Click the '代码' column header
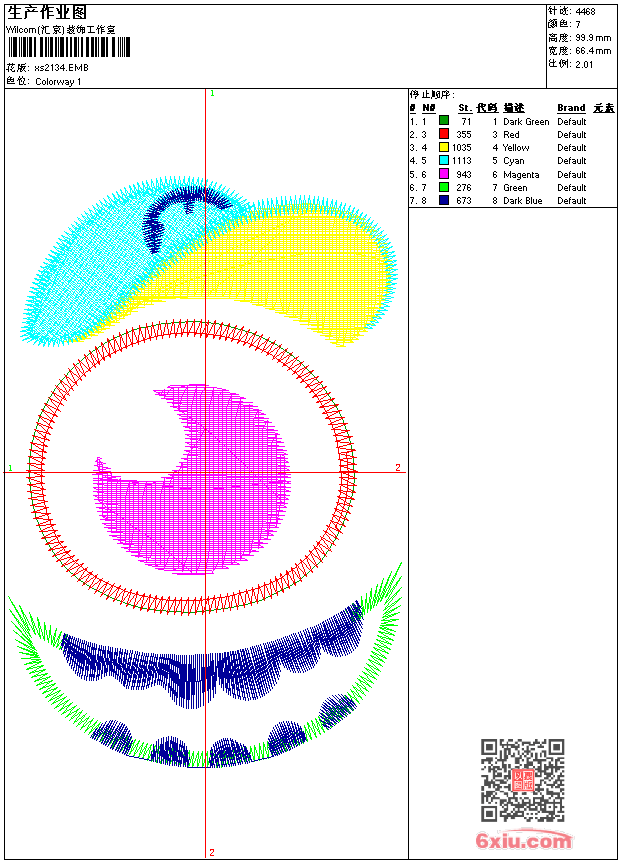The image size is (620, 860). (487, 108)
